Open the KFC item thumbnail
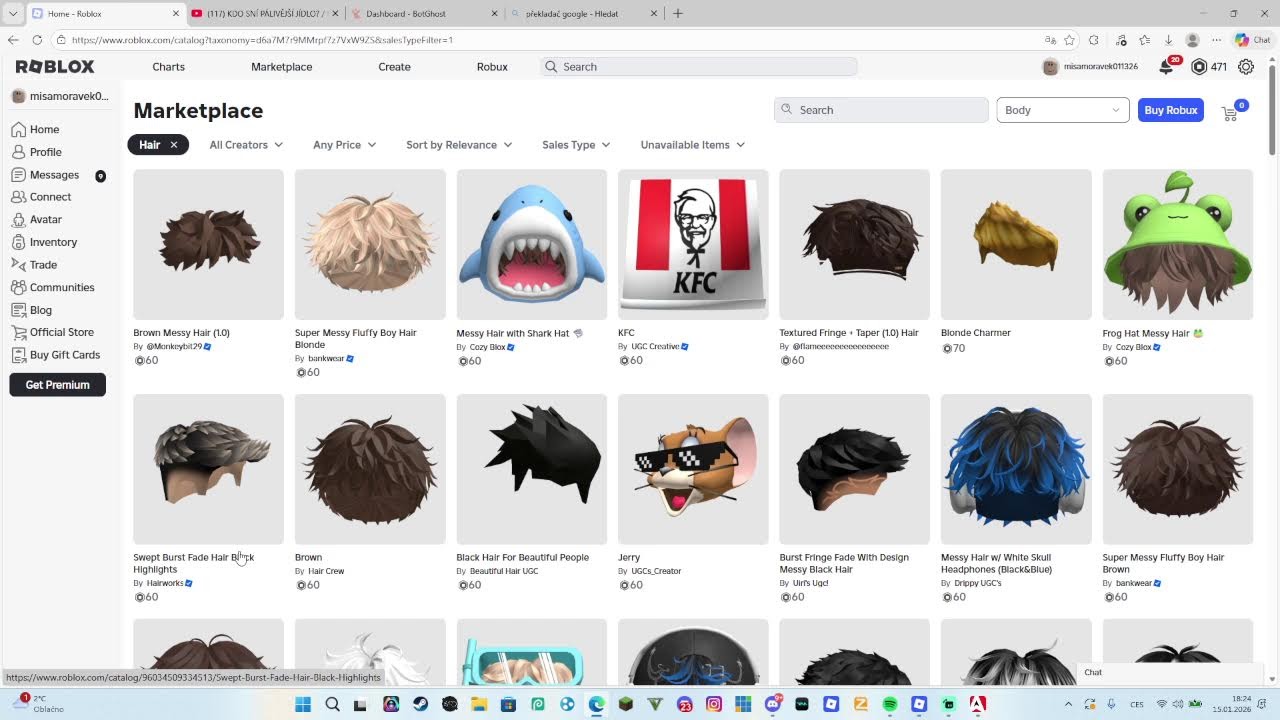This screenshot has height=720, width=1280. coord(693,245)
